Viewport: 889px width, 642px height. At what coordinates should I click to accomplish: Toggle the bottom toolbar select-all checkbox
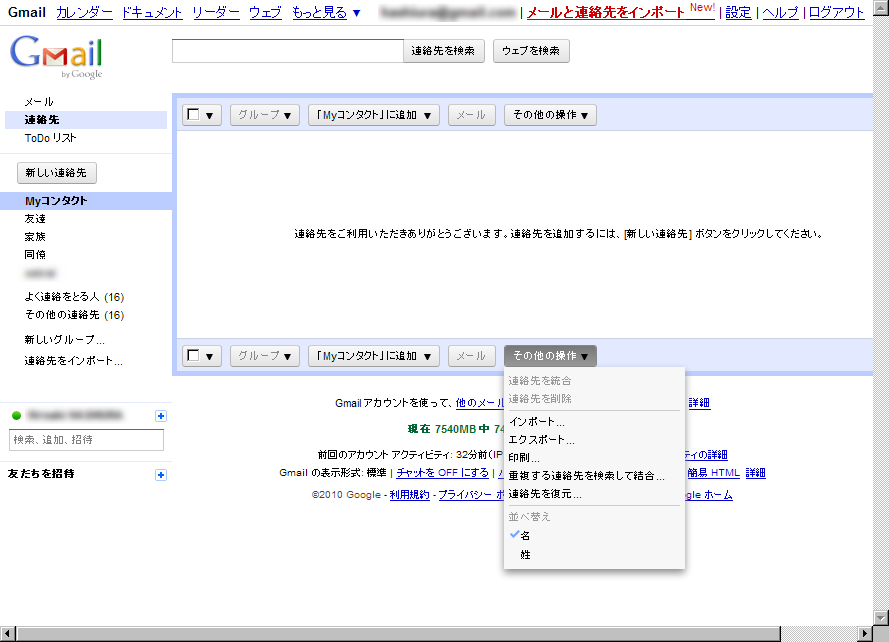coord(194,355)
